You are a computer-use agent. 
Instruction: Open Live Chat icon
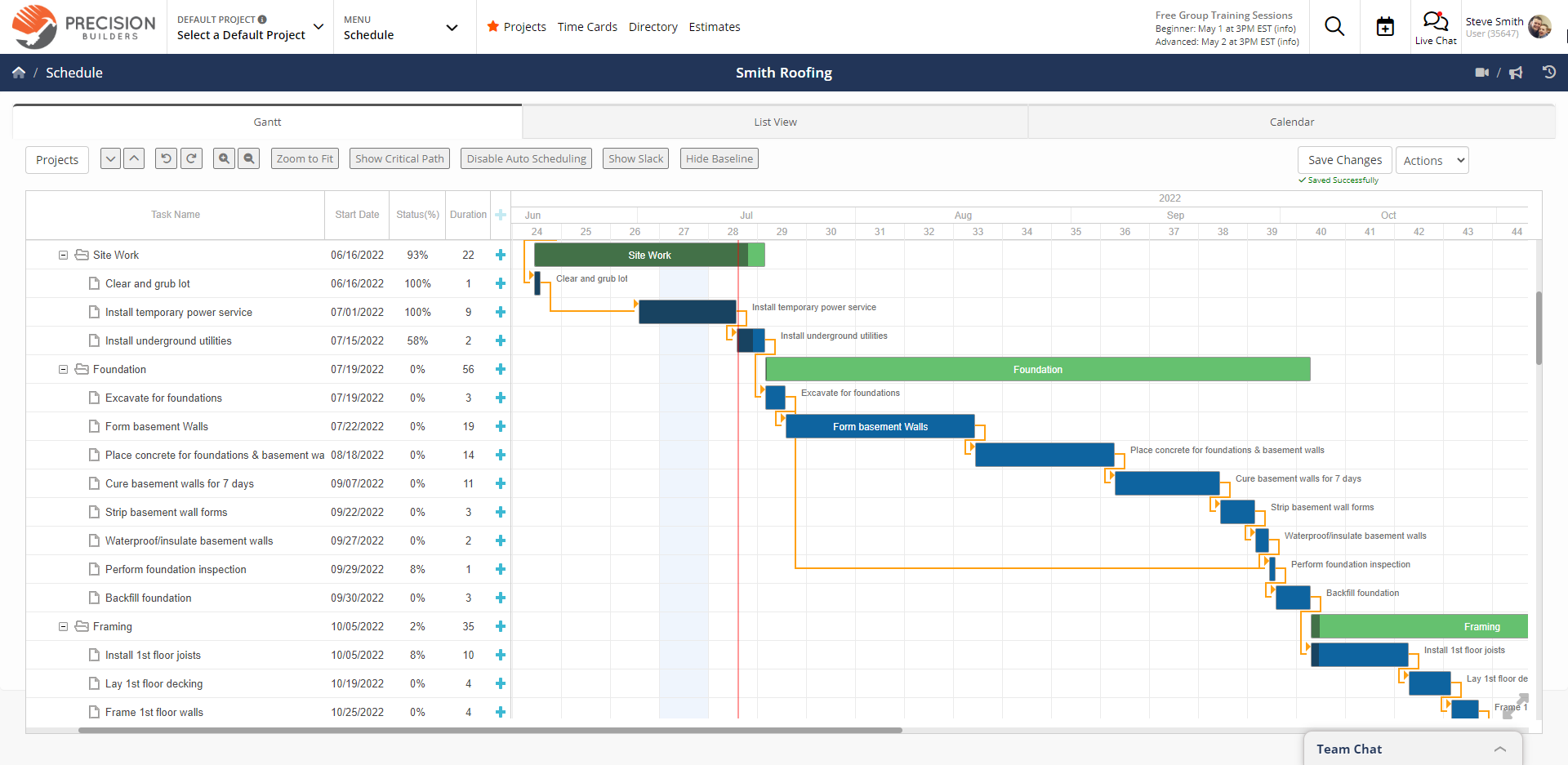[x=1436, y=28]
